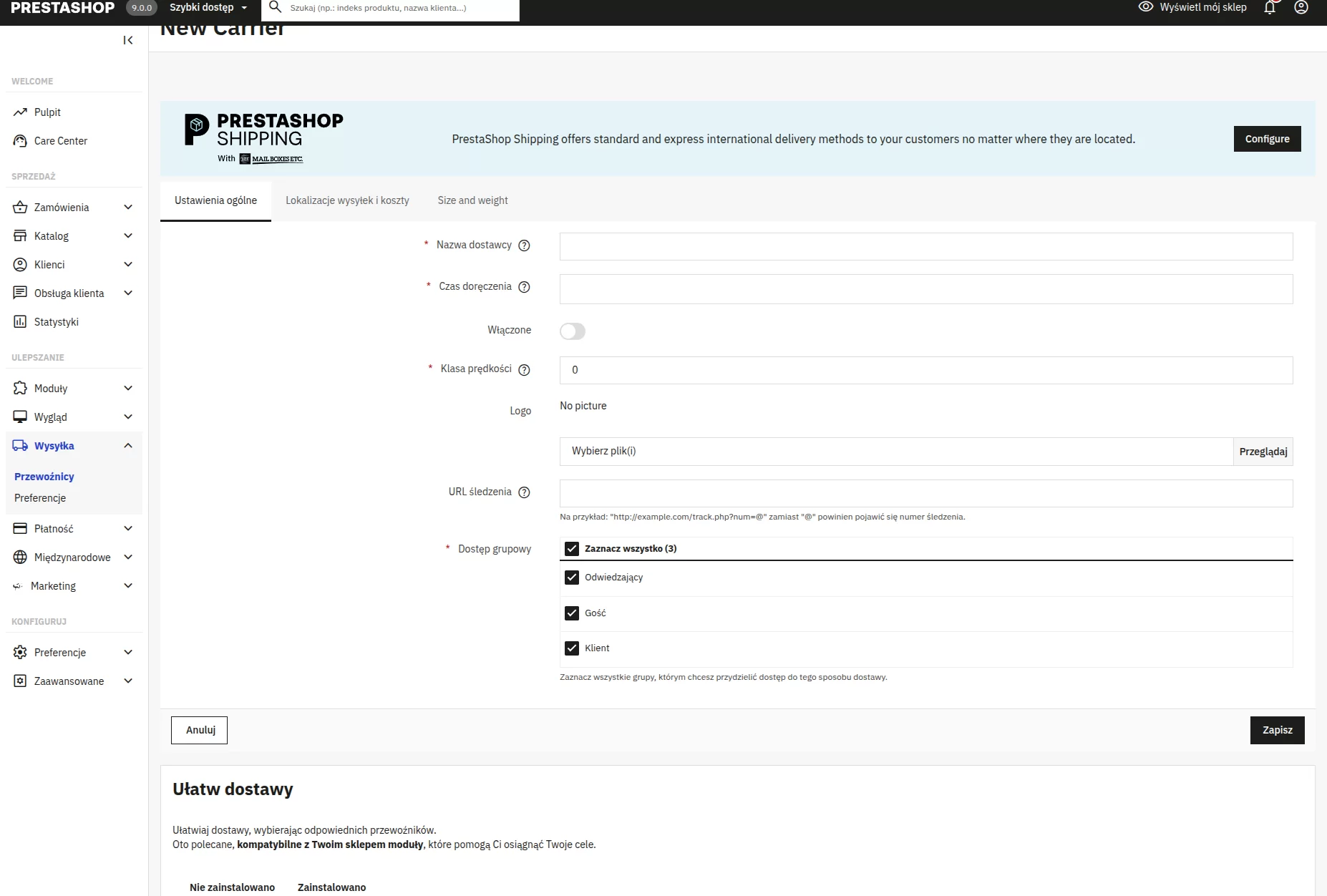Open the user profile icon

(1301, 8)
